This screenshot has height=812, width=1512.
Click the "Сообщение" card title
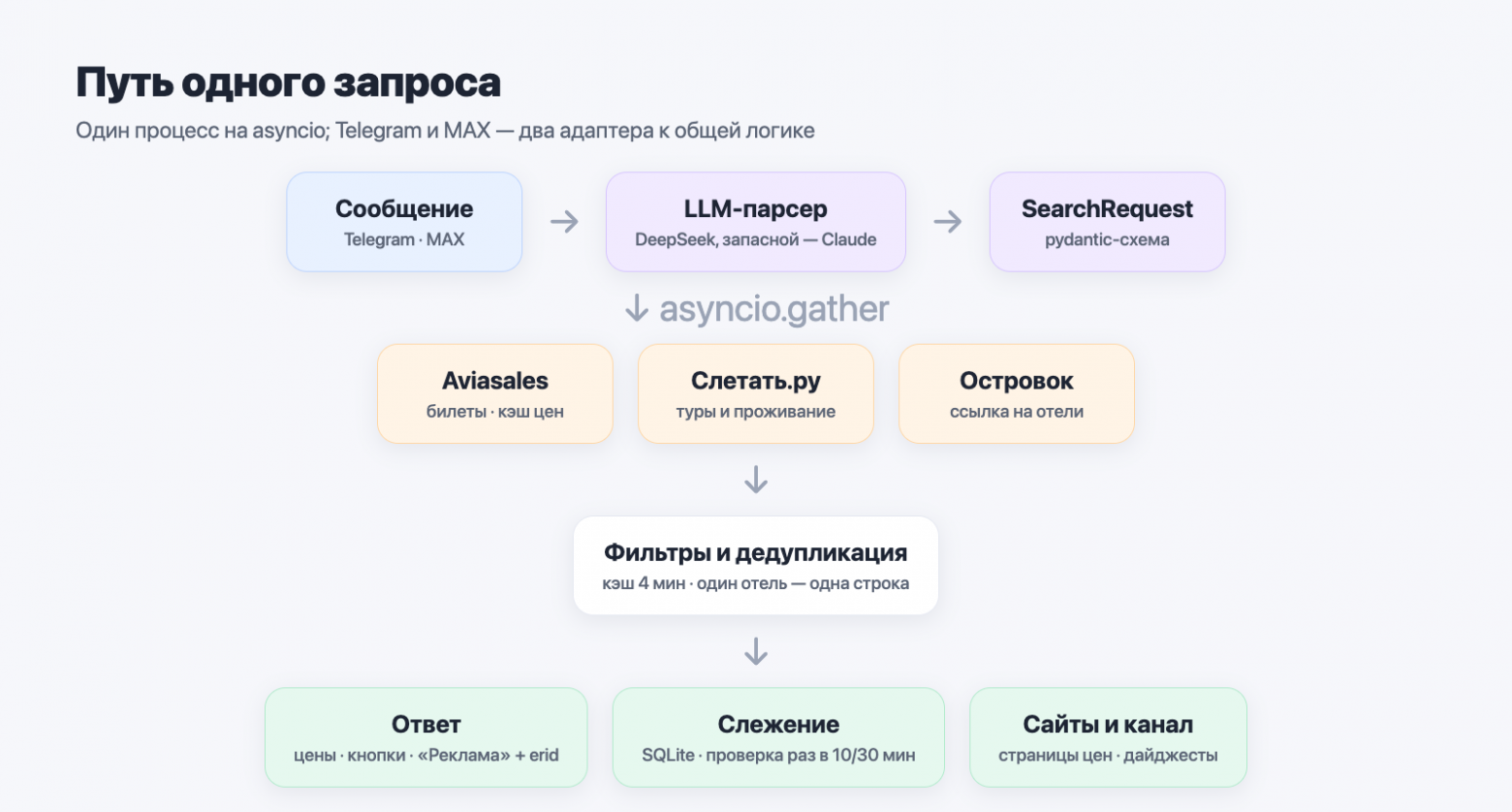point(404,208)
